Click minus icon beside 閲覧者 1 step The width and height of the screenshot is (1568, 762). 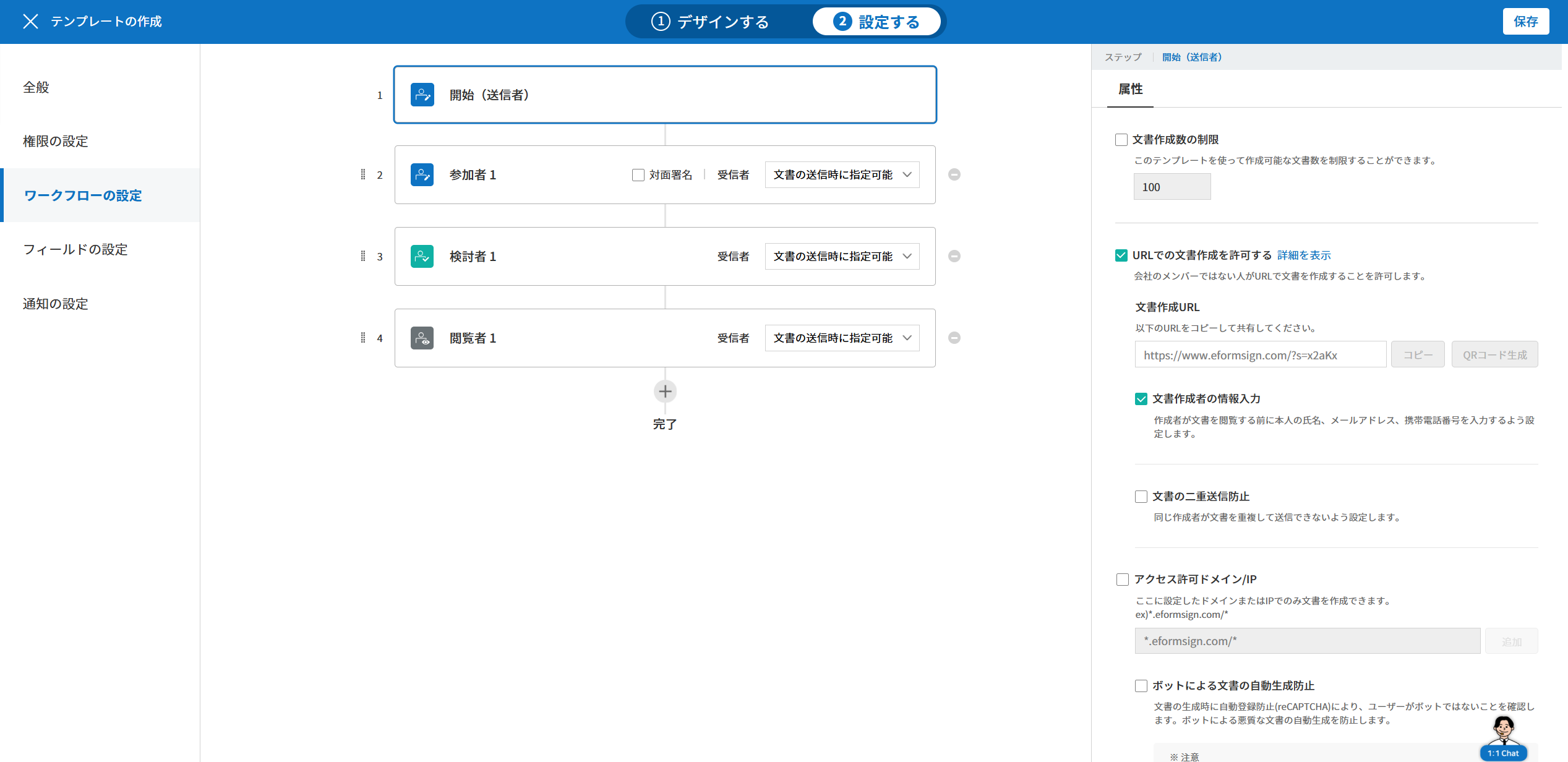(954, 338)
